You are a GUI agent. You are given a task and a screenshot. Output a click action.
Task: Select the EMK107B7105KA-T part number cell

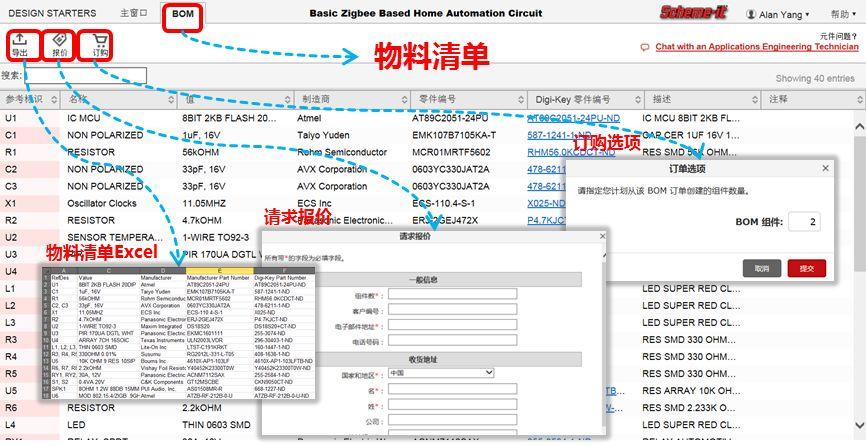454,135
